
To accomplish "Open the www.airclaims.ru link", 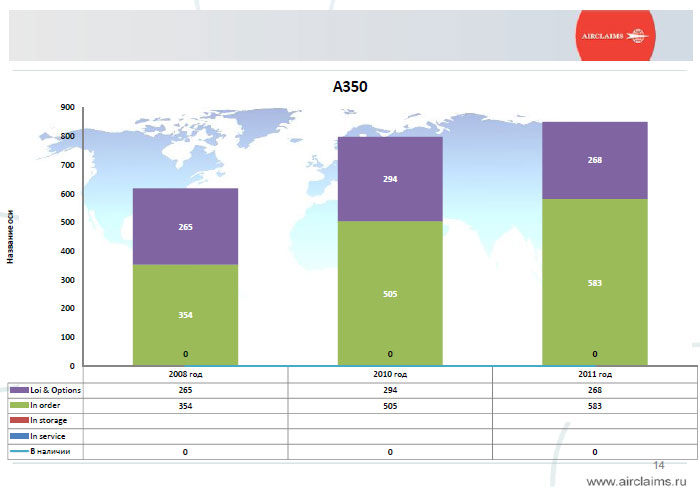I will (x=636, y=481).
